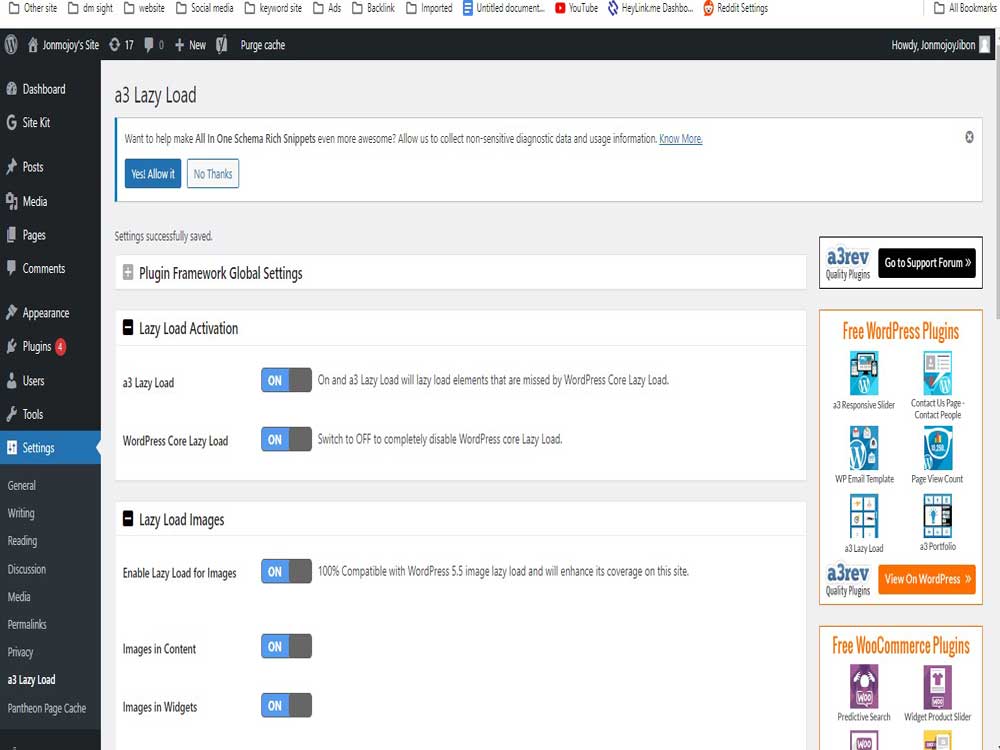The height and width of the screenshot is (750, 1000).
Task: Open the Jonmojoy's Site menu
Action: pyautogui.click(x=63, y=45)
